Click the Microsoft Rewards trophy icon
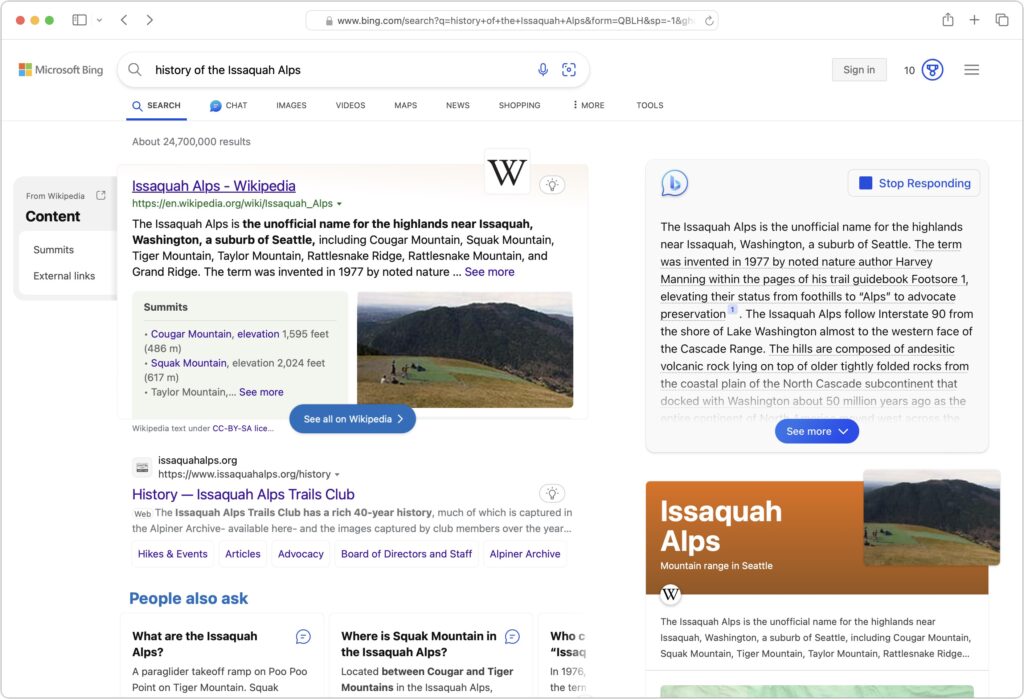This screenshot has width=1024, height=699. tap(932, 70)
